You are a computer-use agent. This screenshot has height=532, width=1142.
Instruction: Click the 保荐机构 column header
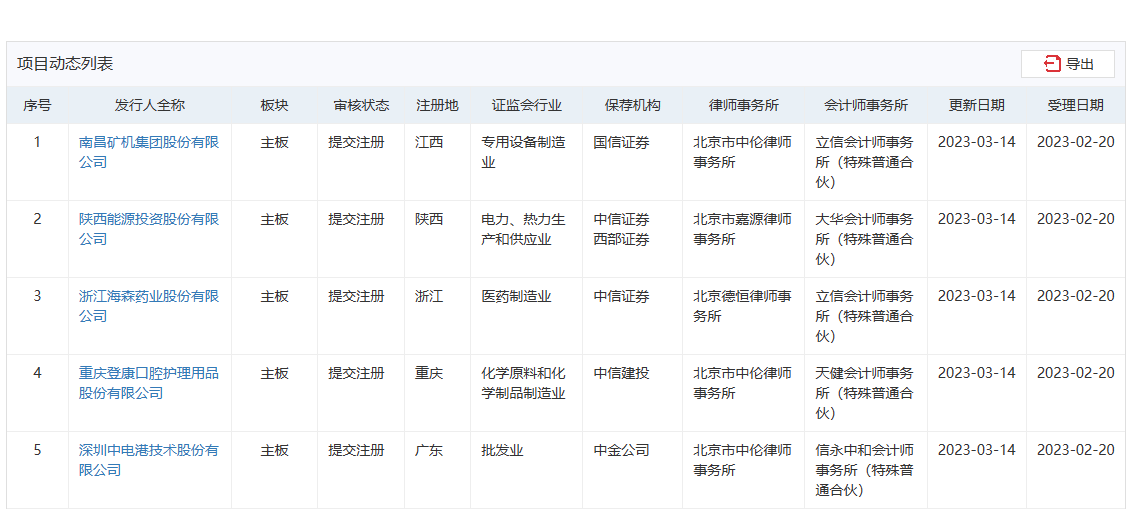click(632, 105)
